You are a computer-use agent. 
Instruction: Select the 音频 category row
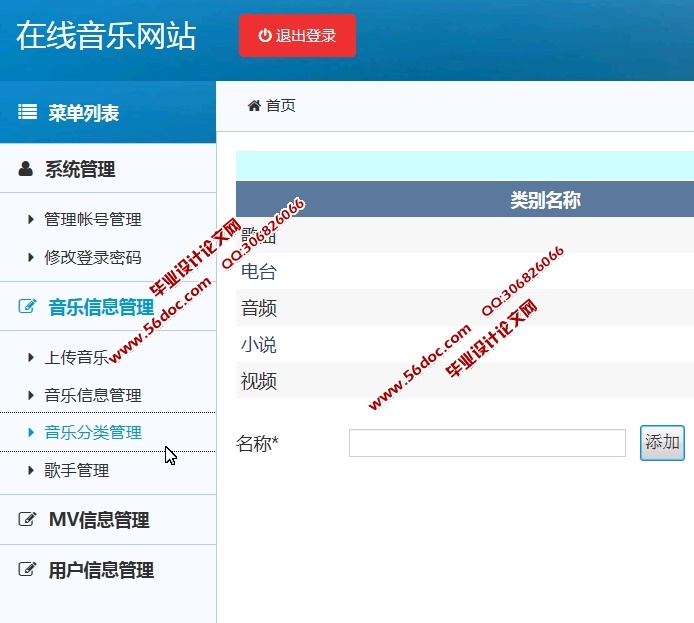pyautogui.click(x=465, y=308)
